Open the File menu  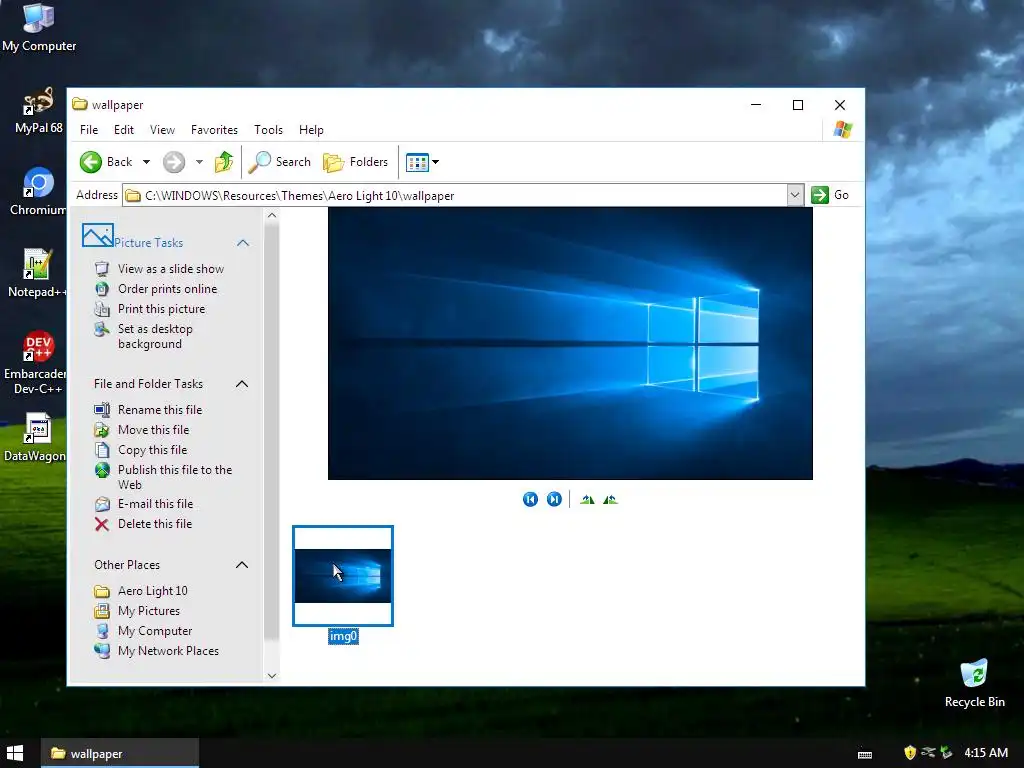tap(89, 130)
